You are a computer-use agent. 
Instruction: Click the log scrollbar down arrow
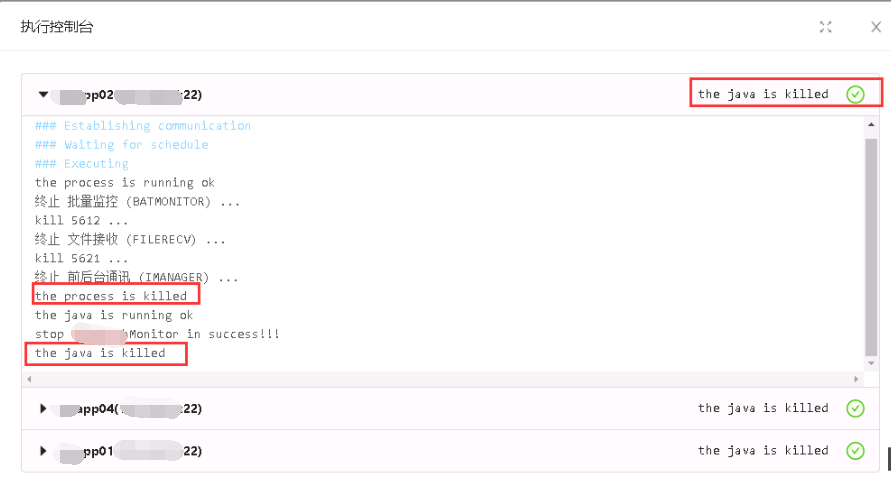coord(871,366)
